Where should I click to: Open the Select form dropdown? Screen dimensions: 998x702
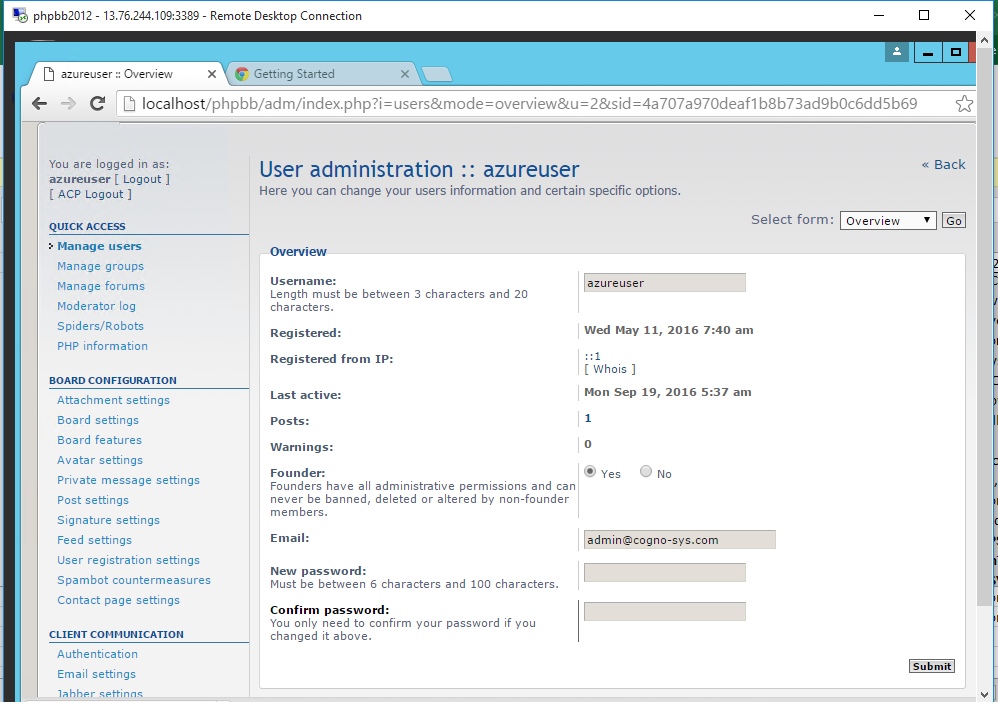pos(887,221)
